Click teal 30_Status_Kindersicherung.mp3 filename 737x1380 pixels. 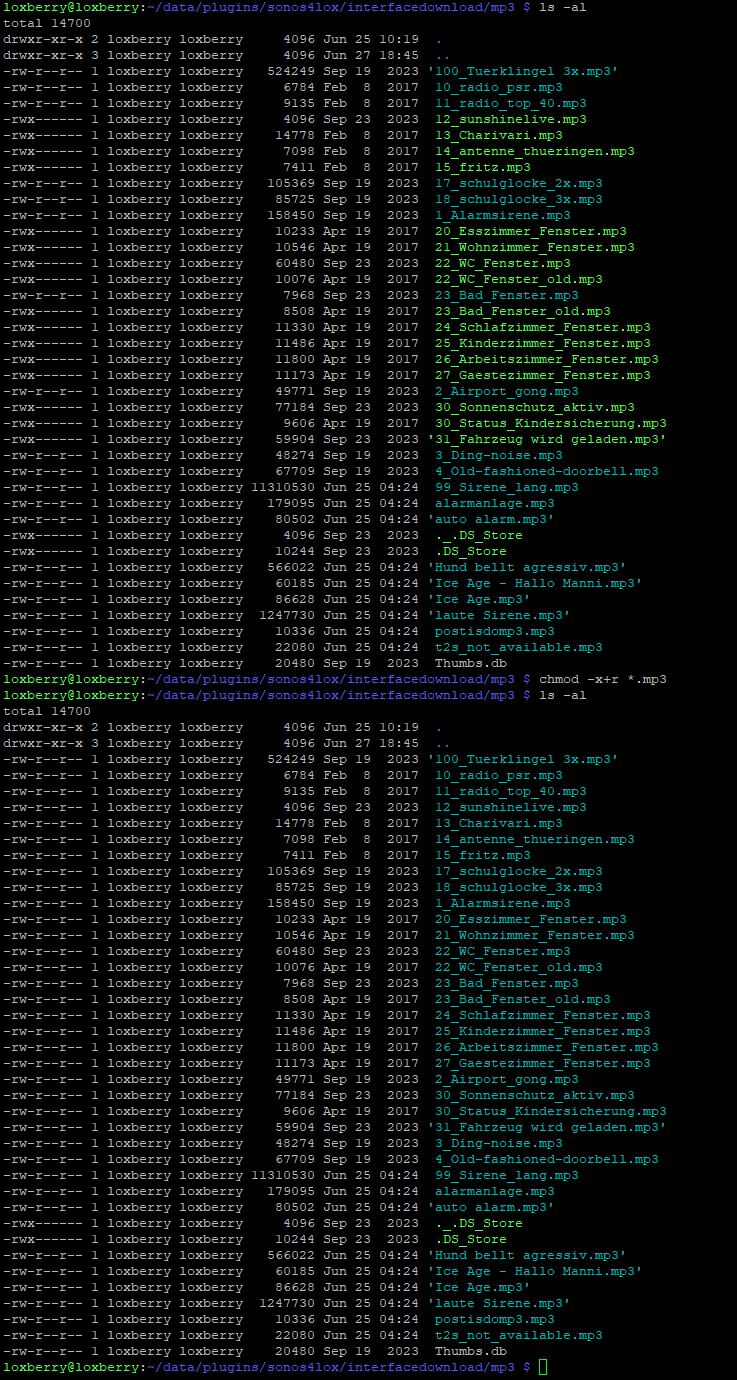[551, 1111]
